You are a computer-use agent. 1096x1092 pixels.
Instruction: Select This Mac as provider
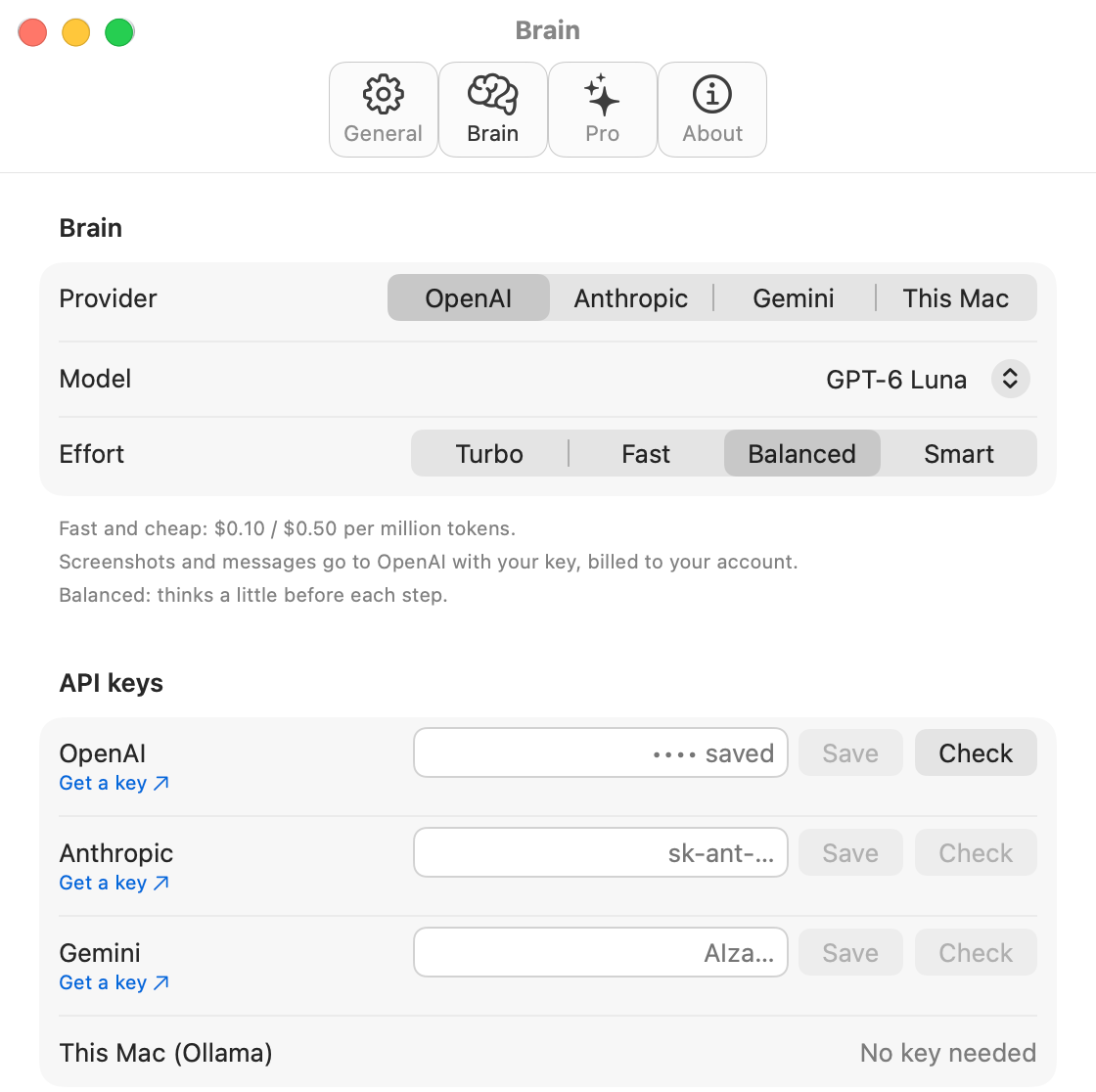955,297
